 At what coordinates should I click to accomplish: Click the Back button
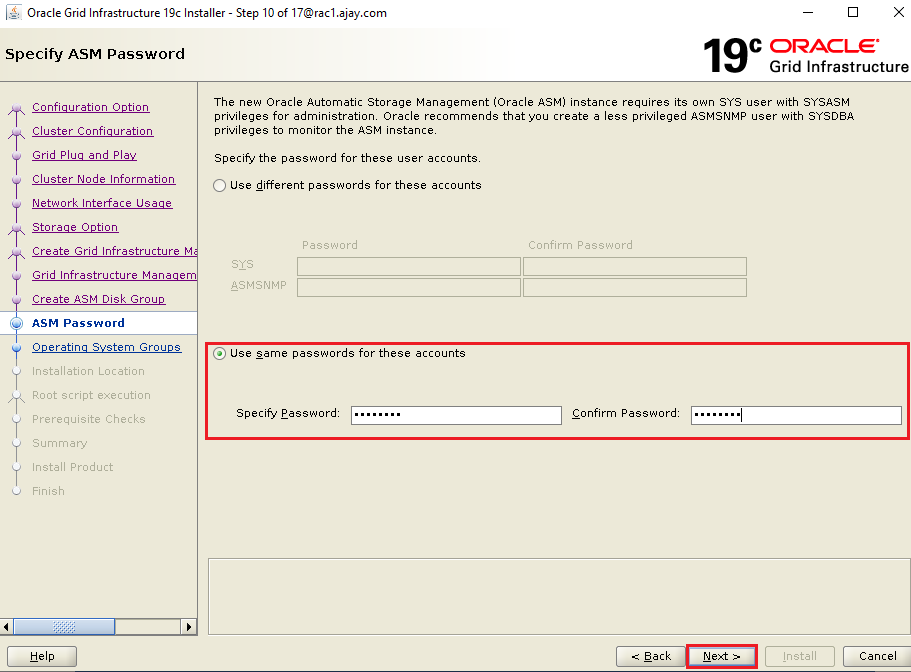tap(651, 656)
